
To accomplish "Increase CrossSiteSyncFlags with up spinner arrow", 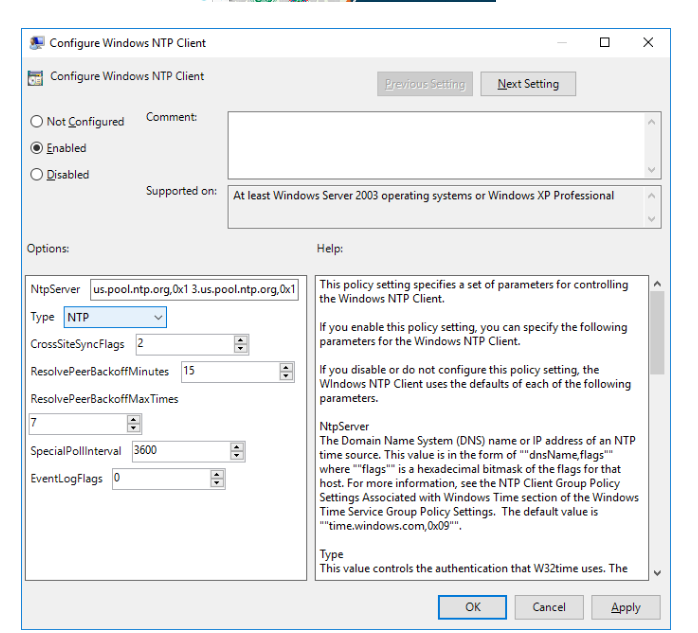I will [240, 340].
